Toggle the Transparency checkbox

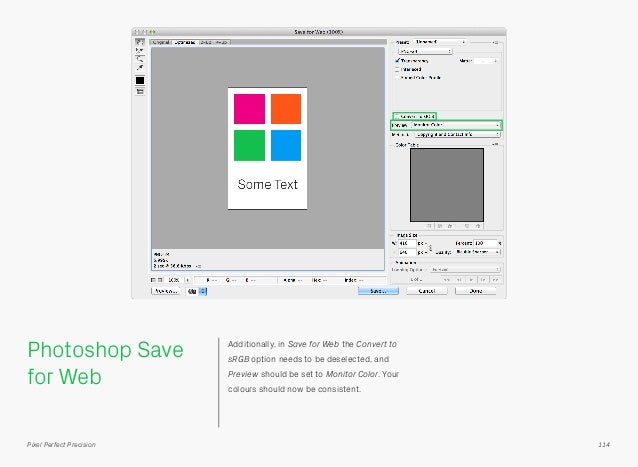pyautogui.click(x=398, y=60)
